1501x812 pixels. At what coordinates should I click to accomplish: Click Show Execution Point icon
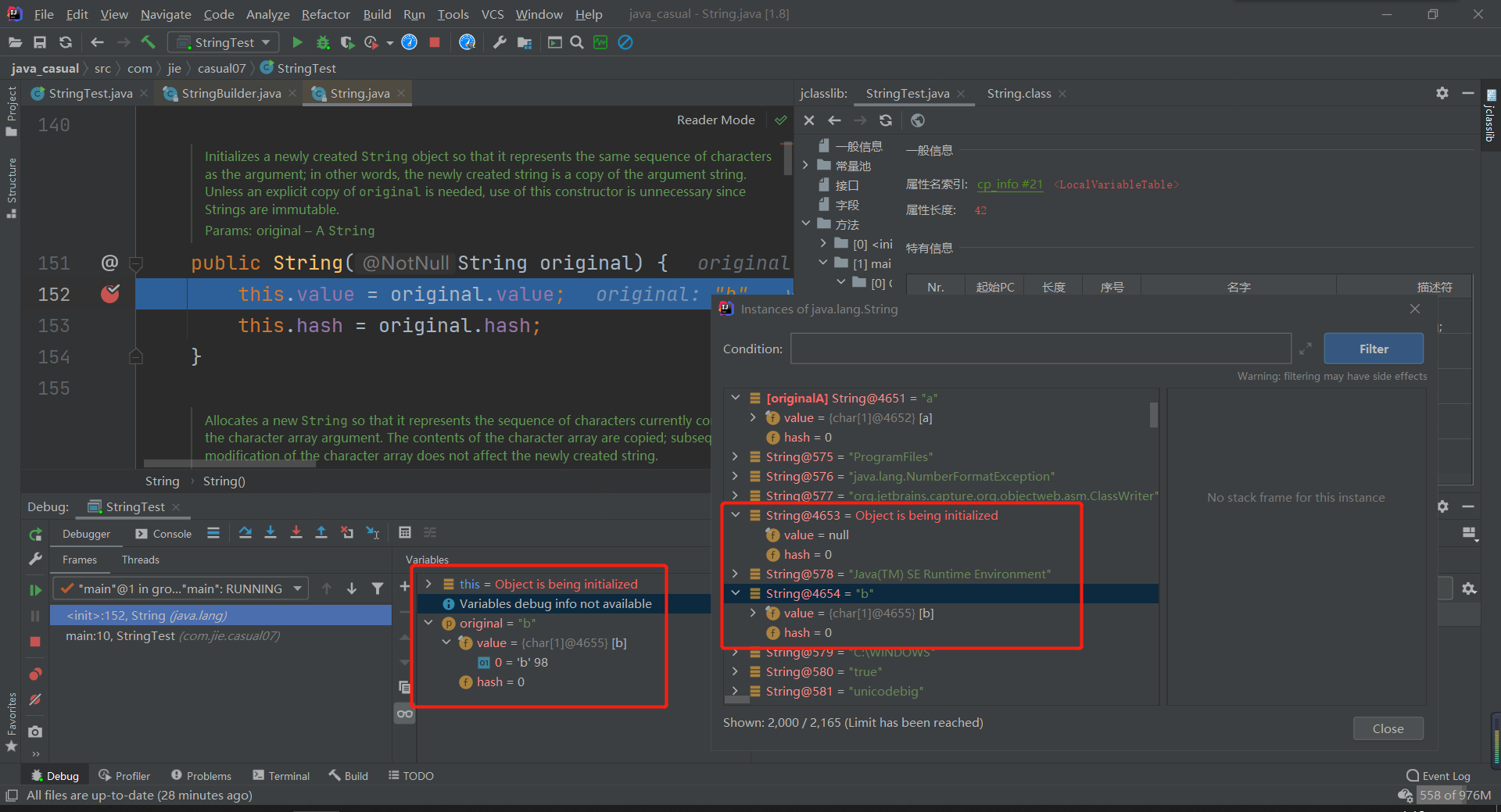click(213, 533)
